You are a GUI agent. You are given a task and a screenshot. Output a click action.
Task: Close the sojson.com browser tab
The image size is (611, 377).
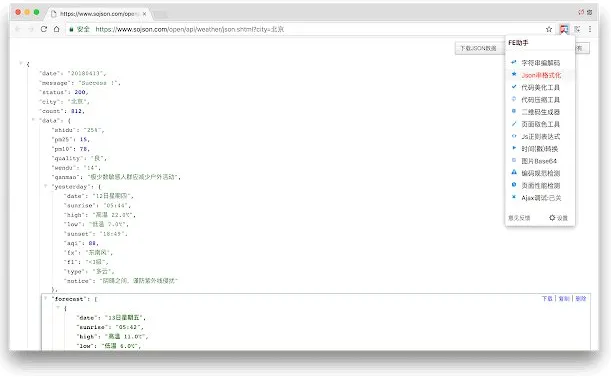click(x=144, y=14)
